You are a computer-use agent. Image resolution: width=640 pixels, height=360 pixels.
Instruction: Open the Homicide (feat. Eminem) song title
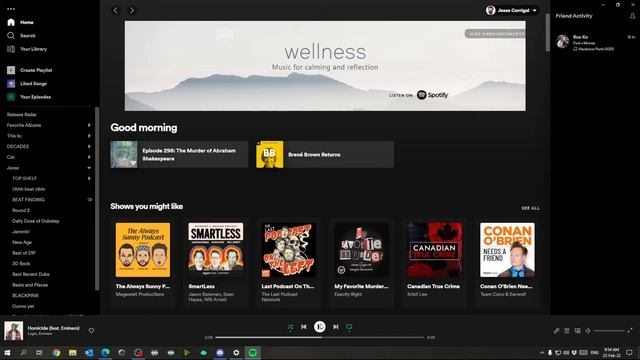[53, 328]
